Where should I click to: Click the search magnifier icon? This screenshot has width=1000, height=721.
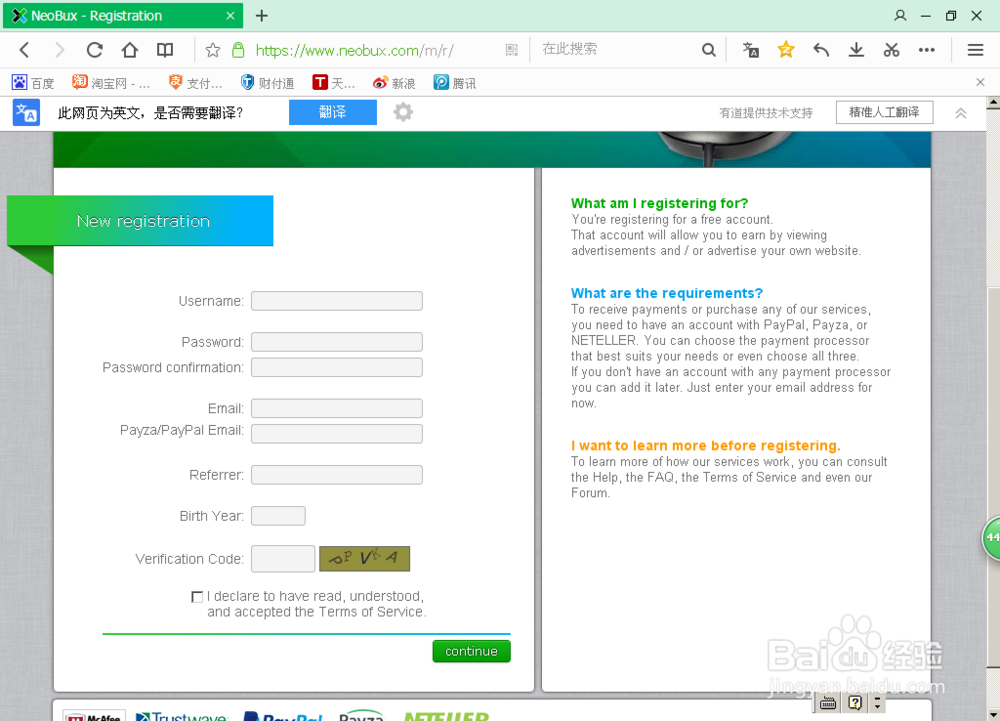click(709, 50)
